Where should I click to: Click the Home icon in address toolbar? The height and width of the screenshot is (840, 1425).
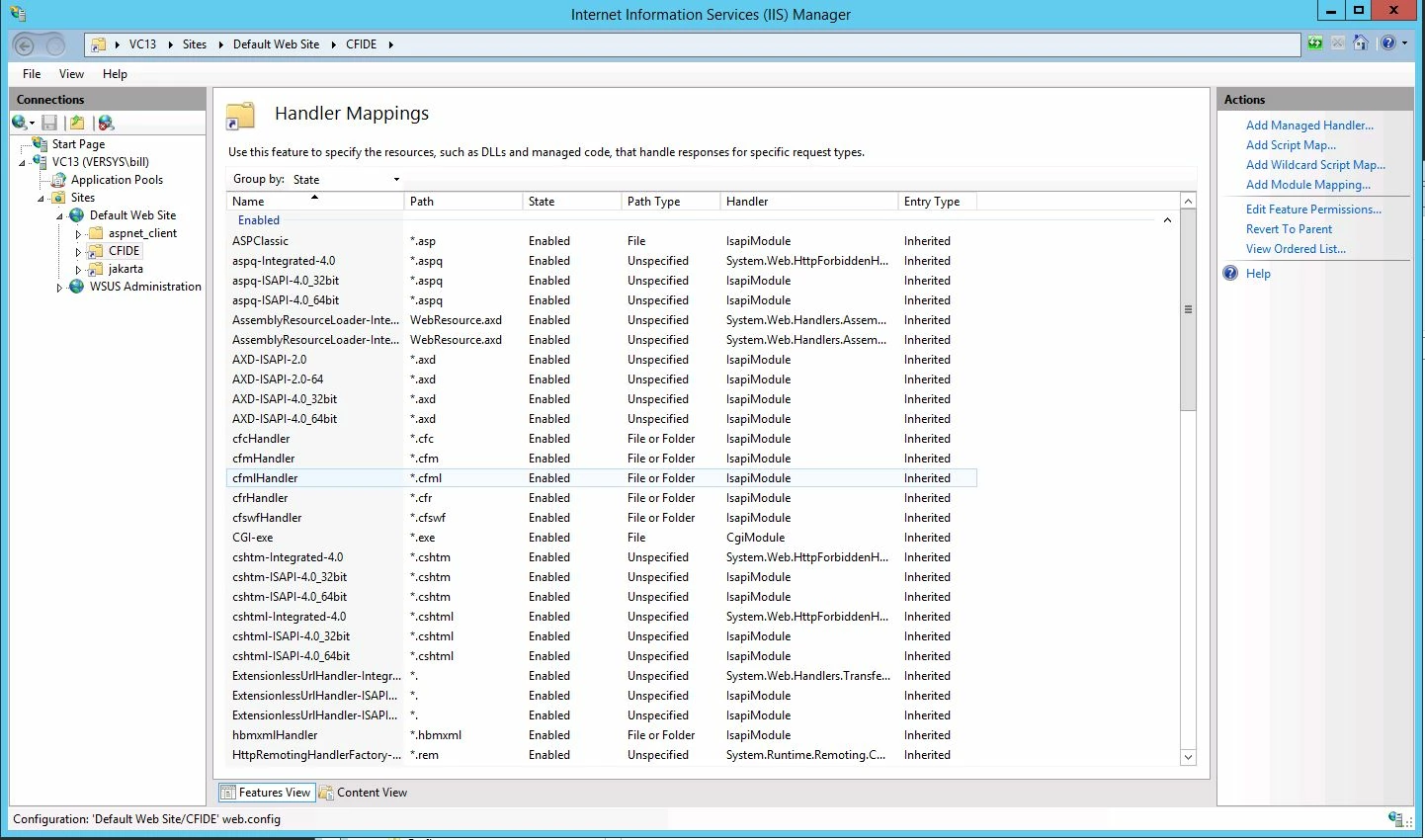(1361, 42)
